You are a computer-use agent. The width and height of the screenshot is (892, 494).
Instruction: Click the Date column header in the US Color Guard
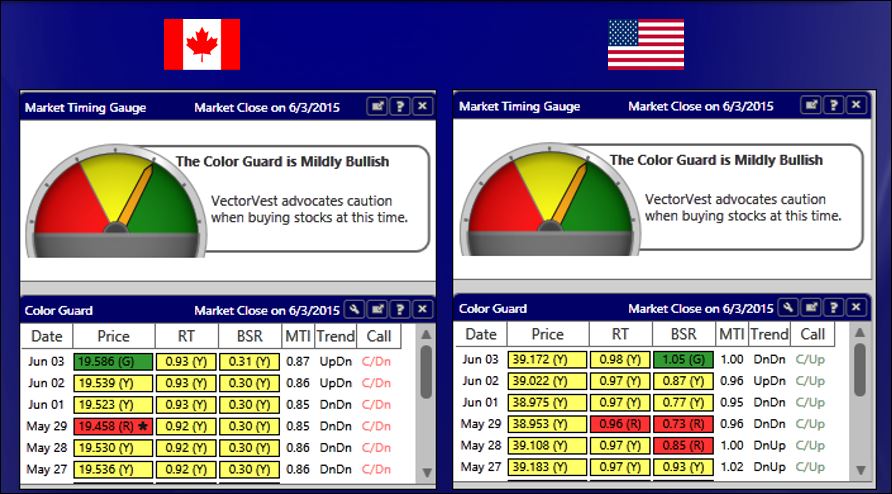481,334
